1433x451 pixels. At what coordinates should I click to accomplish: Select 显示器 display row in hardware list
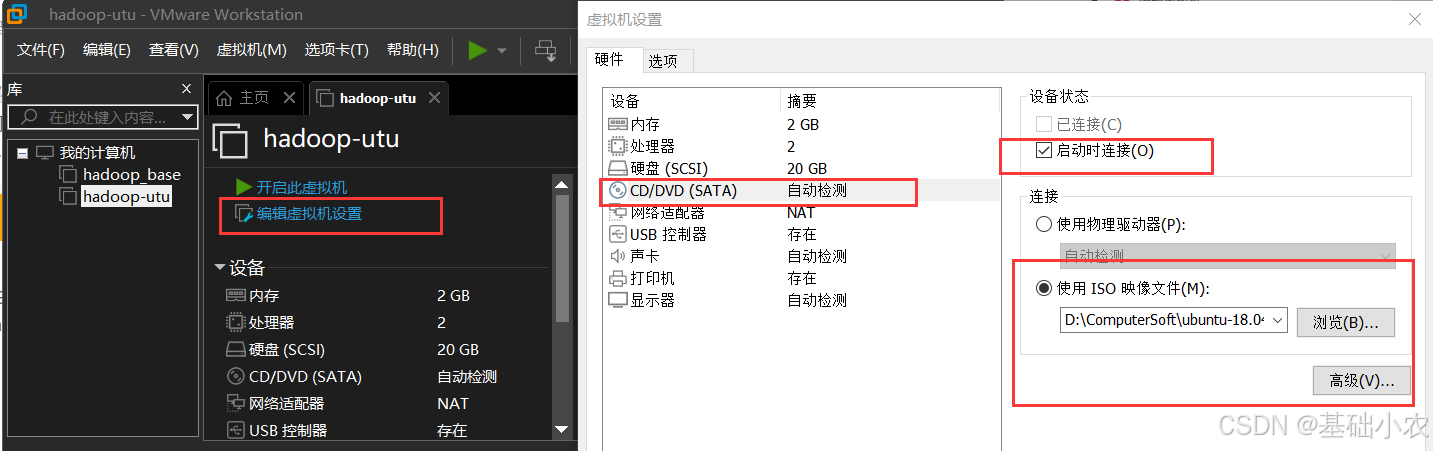tap(801, 300)
